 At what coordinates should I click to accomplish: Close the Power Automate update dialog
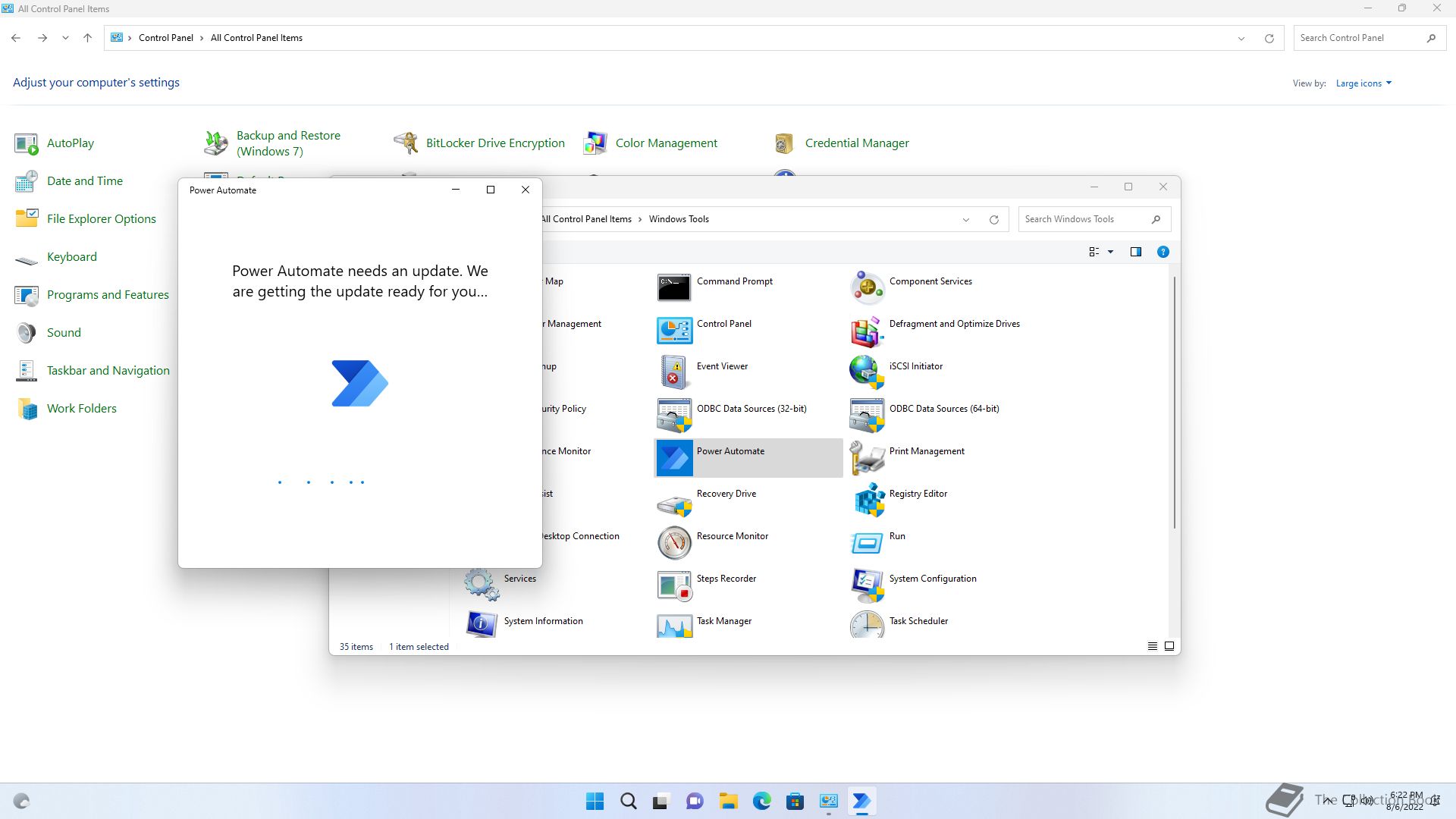coord(526,190)
